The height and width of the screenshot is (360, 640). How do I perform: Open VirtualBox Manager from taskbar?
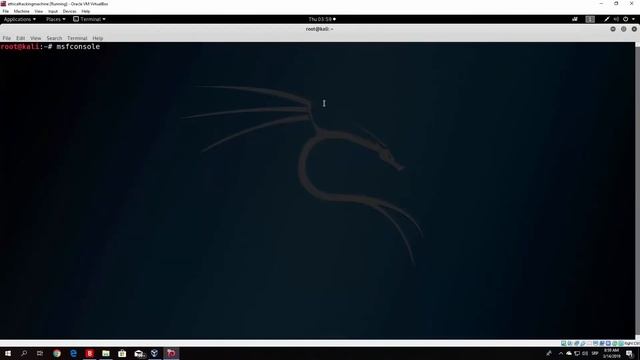[155, 353]
